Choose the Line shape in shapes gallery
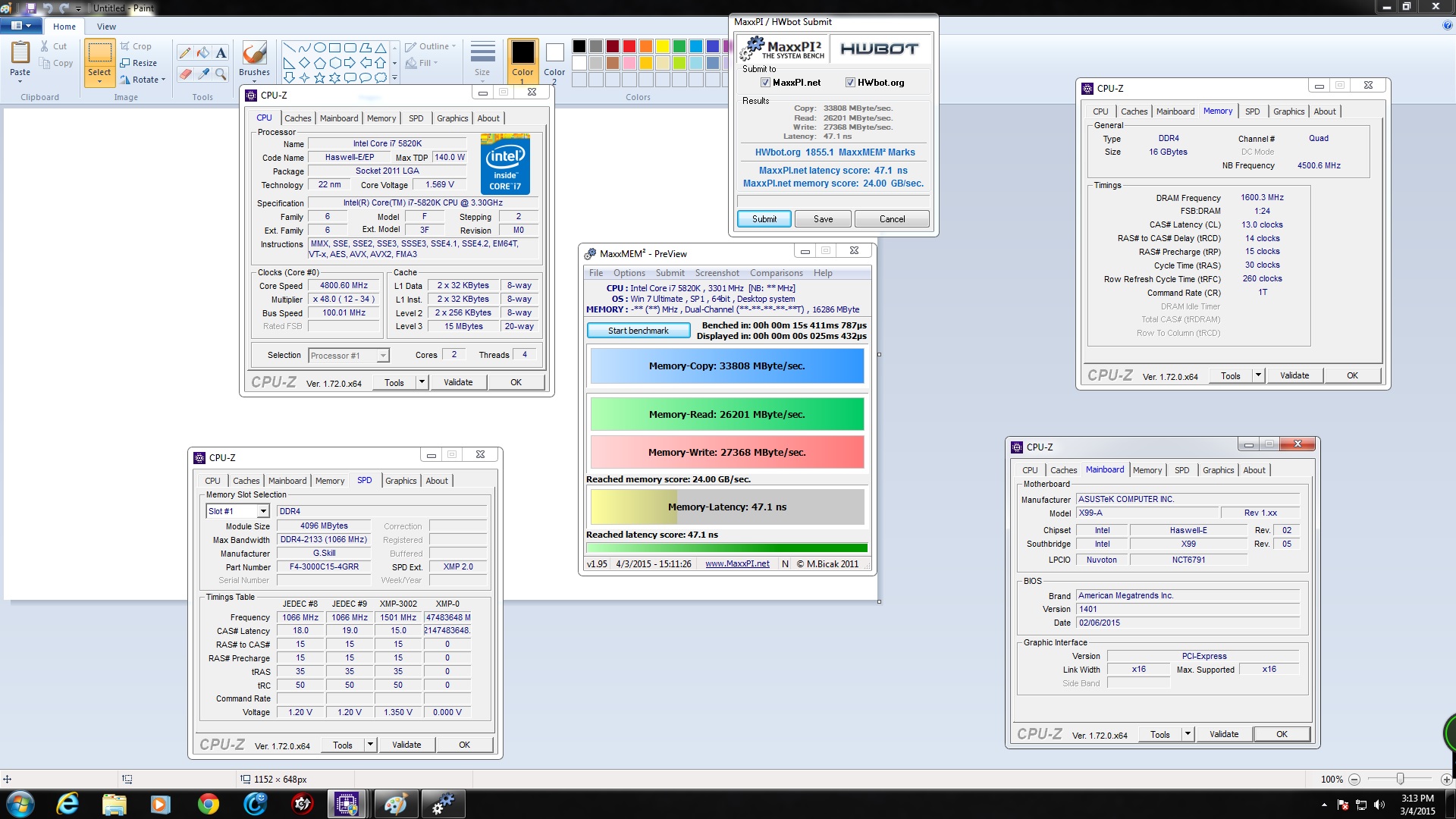The width and height of the screenshot is (1456, 819). coord(289,47)
